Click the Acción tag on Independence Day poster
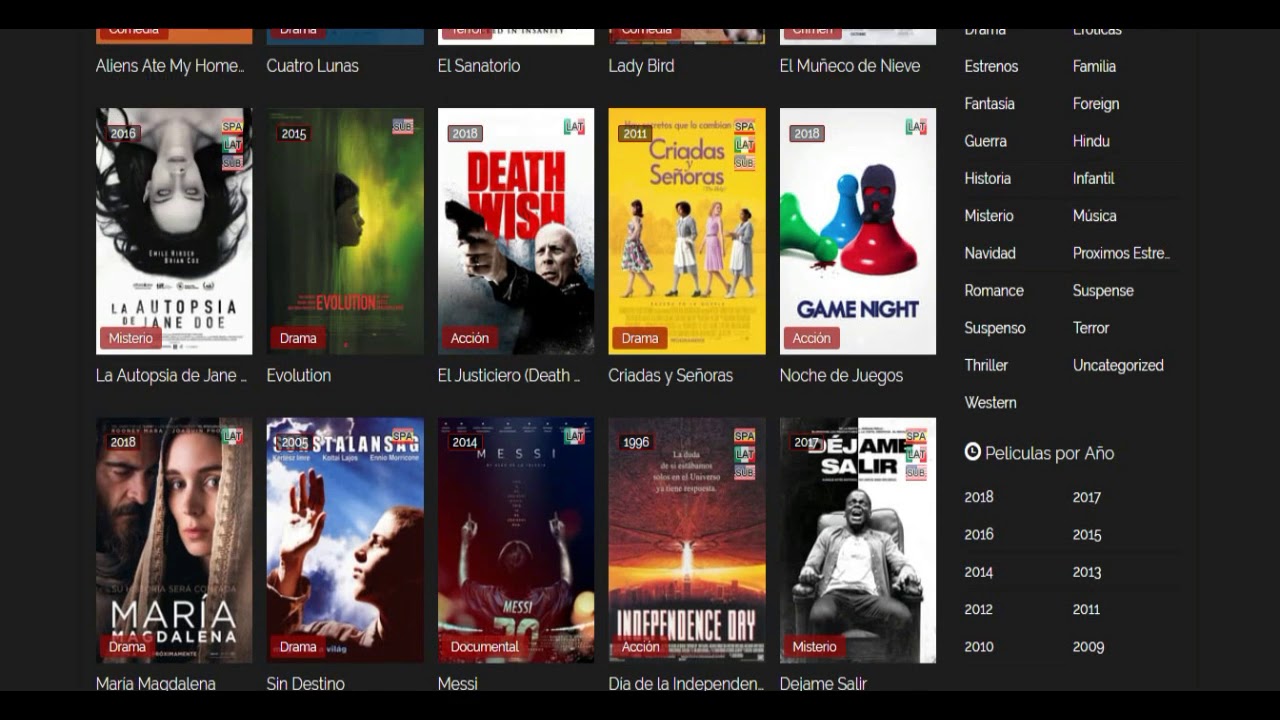Screen dimensions: 1280x720 [x=641, y=647]
